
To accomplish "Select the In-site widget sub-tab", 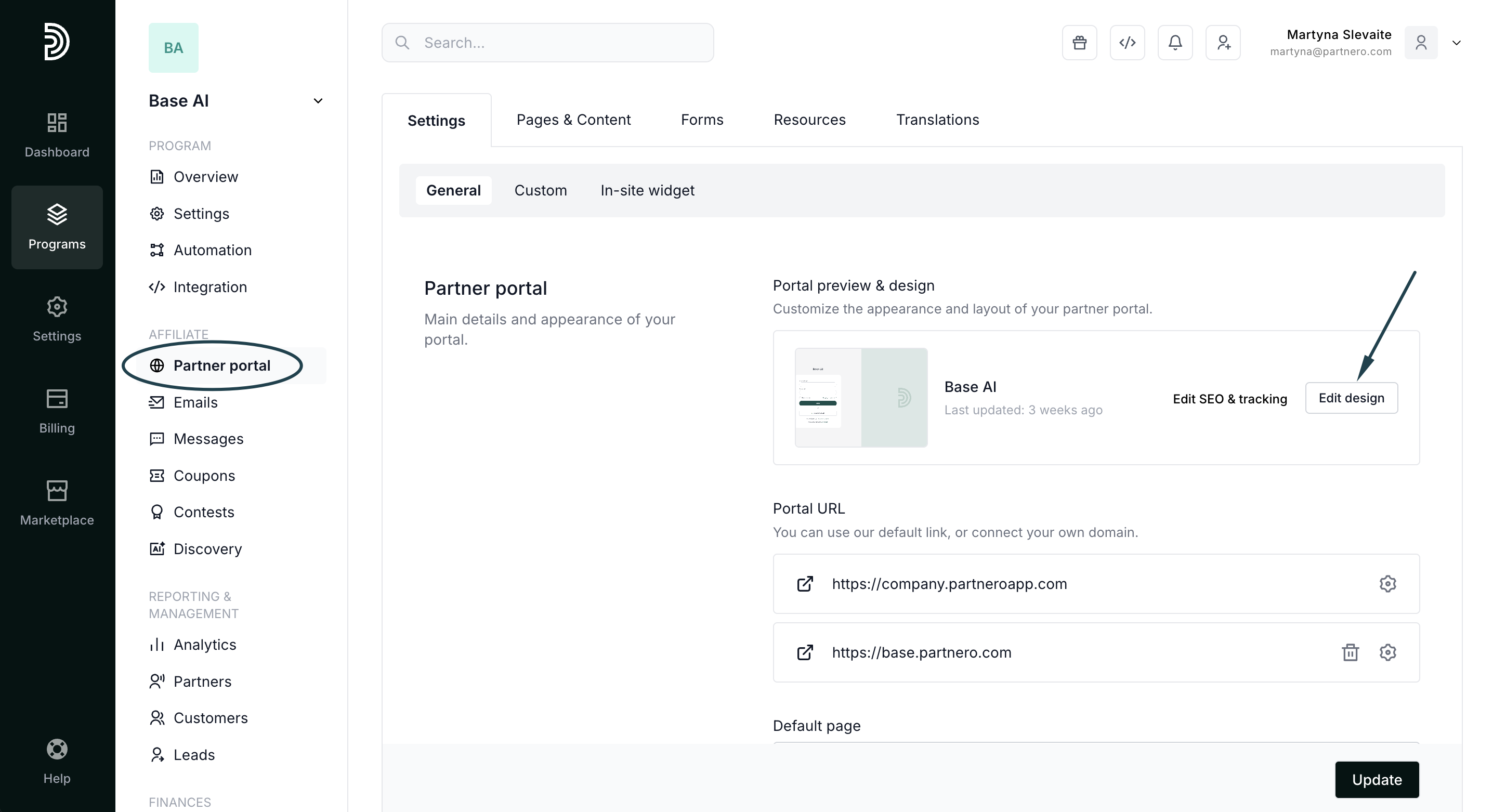I will [x=647, y=190].
